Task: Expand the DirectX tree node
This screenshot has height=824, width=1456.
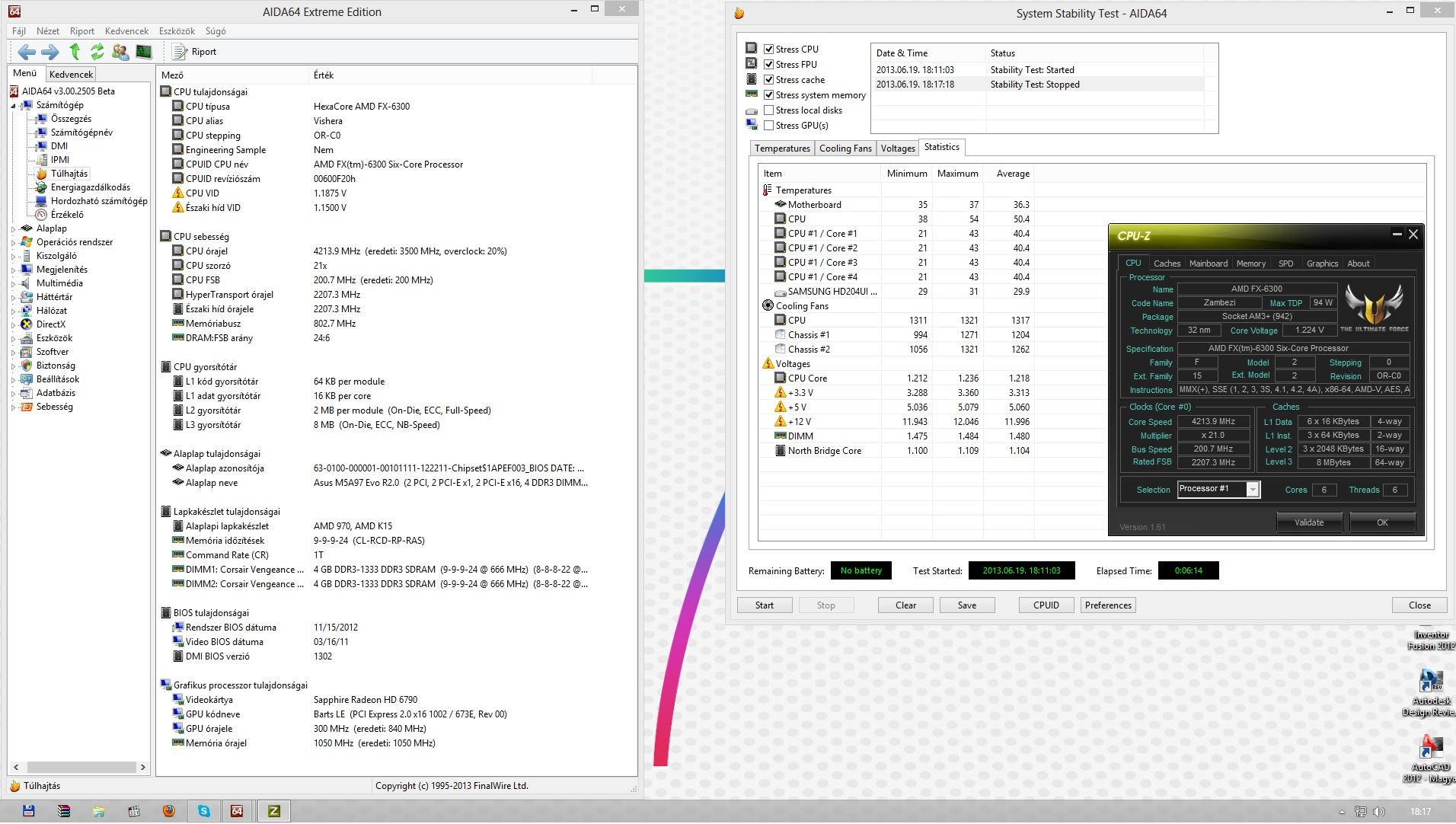Action: tap(14, 324)
